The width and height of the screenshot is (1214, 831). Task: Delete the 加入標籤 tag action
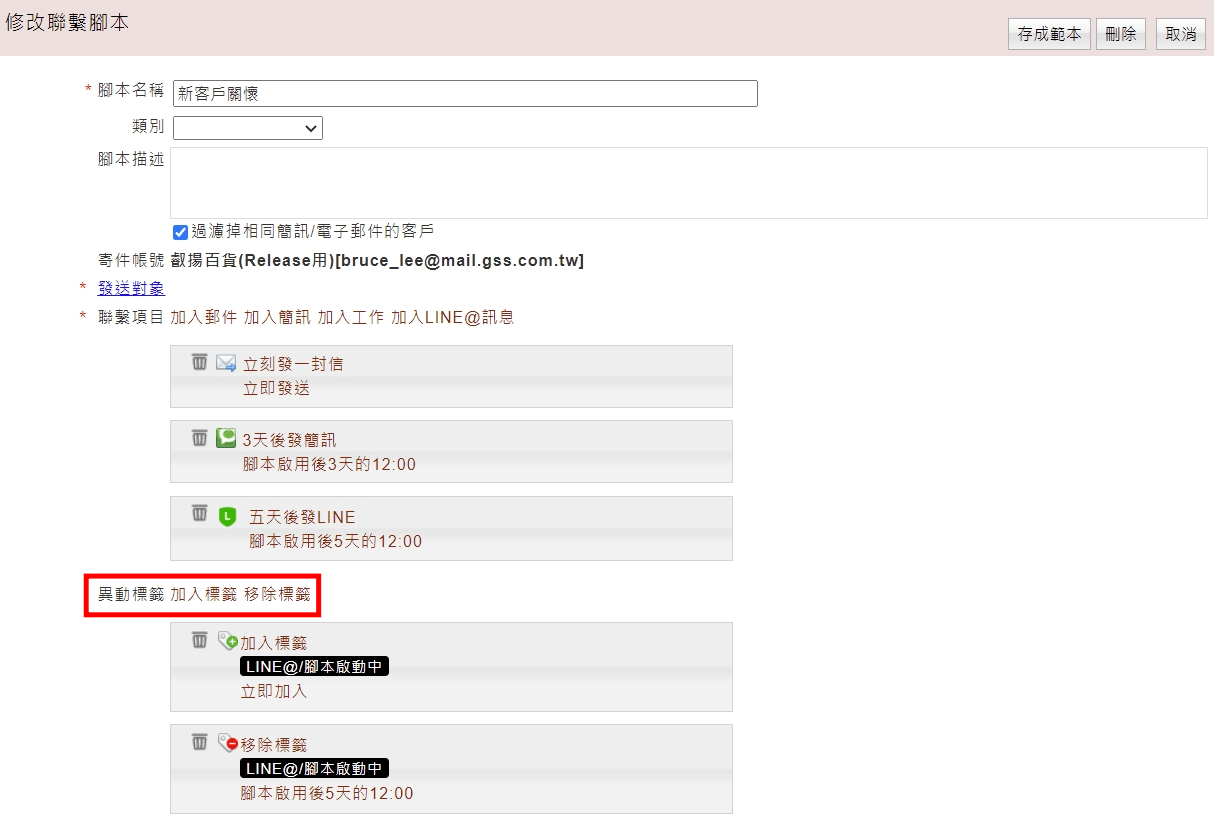200,640
